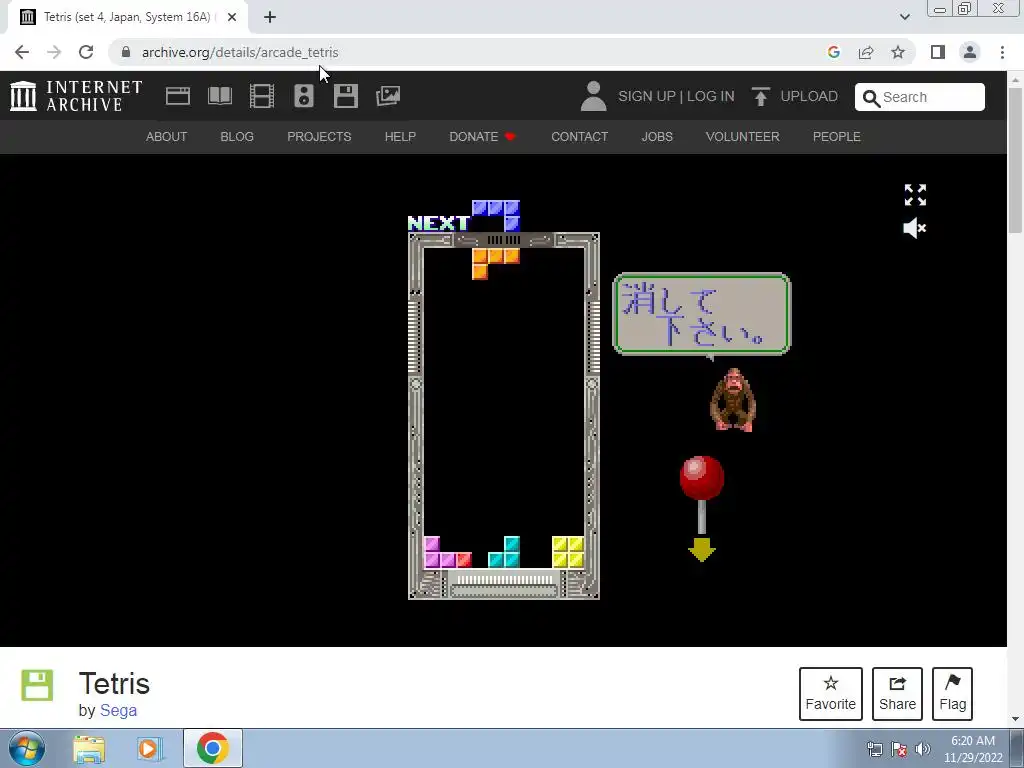Open the Audio speaker icon
Viewport: 1024px width, 768px height.
(304, 96)
